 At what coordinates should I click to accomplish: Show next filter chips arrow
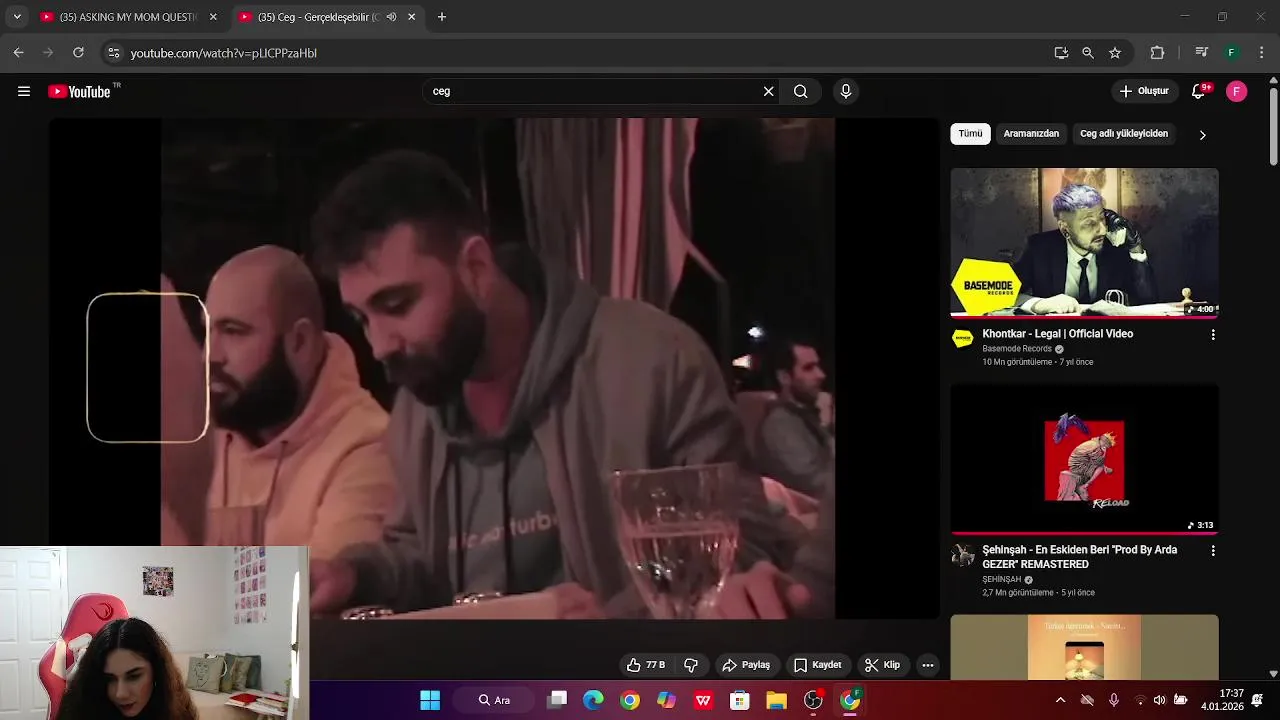pos(1202,135)
